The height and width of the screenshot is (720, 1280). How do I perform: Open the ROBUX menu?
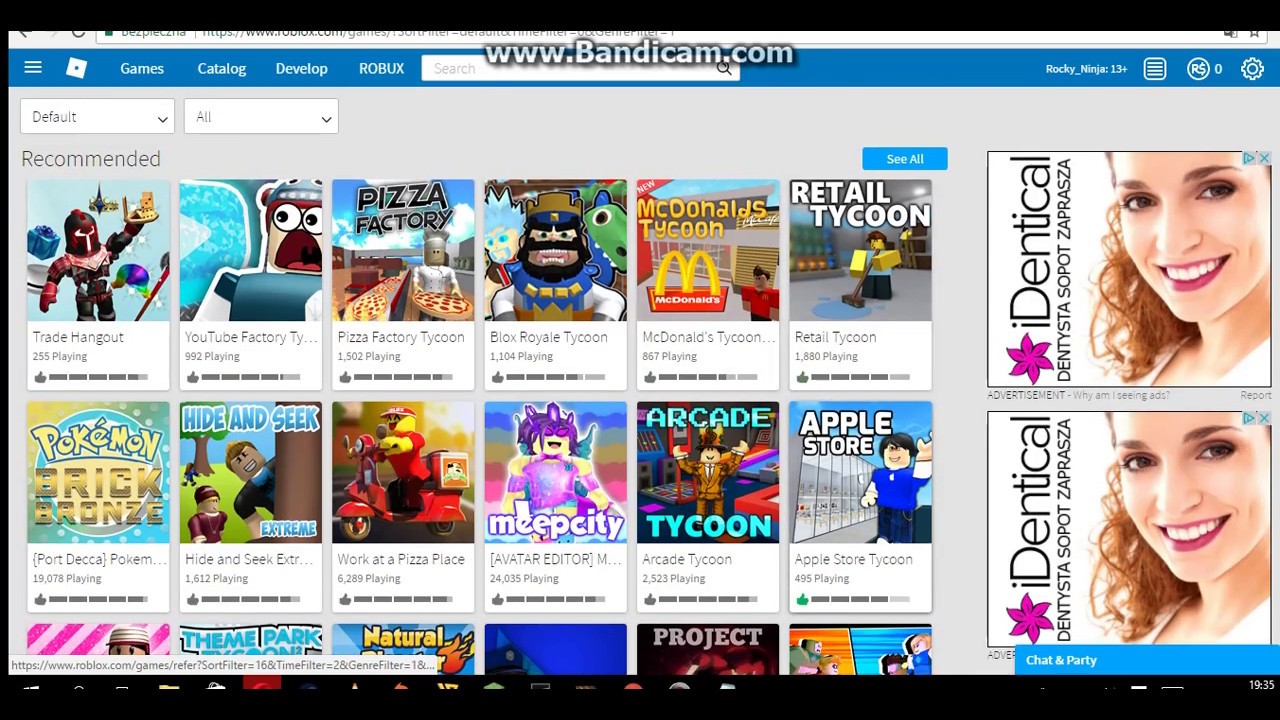[381, 68]
